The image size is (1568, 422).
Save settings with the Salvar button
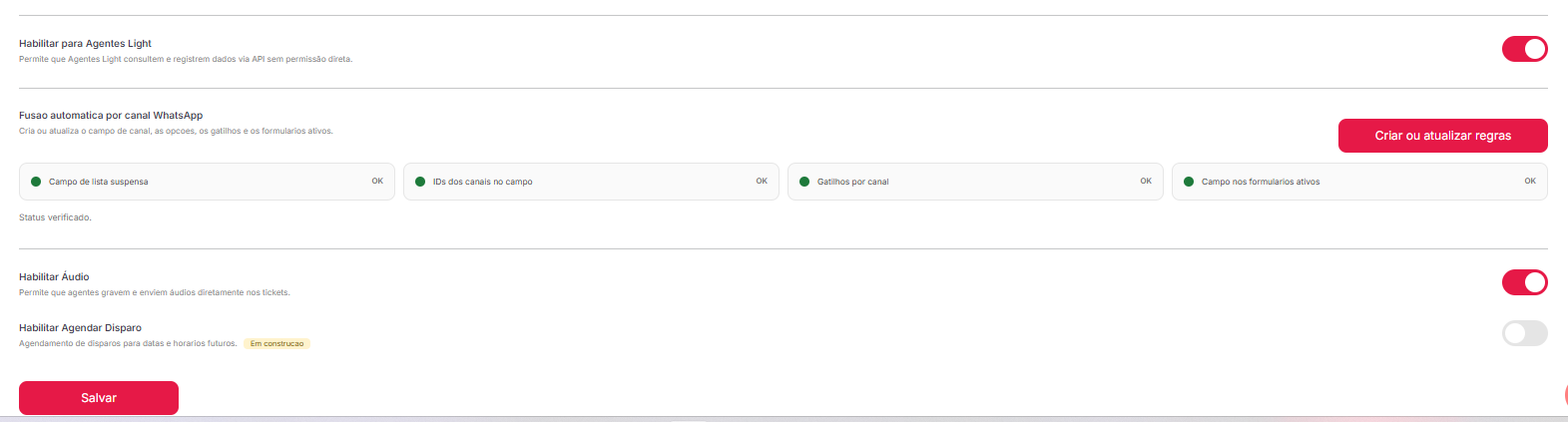click(99, 398)
